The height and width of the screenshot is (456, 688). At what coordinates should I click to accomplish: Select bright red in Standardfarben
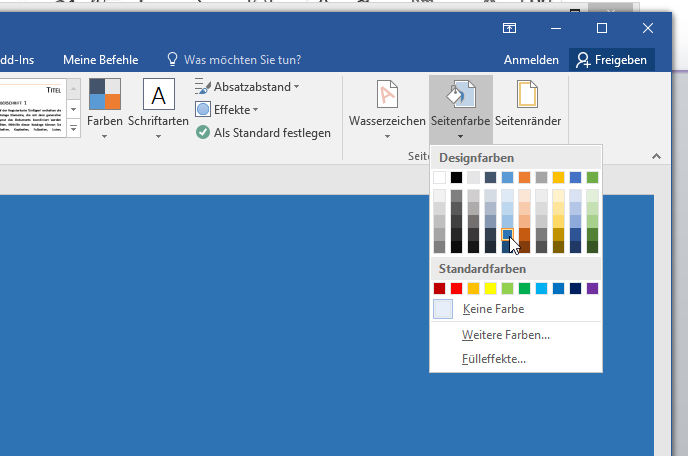(x=456, y=288)
